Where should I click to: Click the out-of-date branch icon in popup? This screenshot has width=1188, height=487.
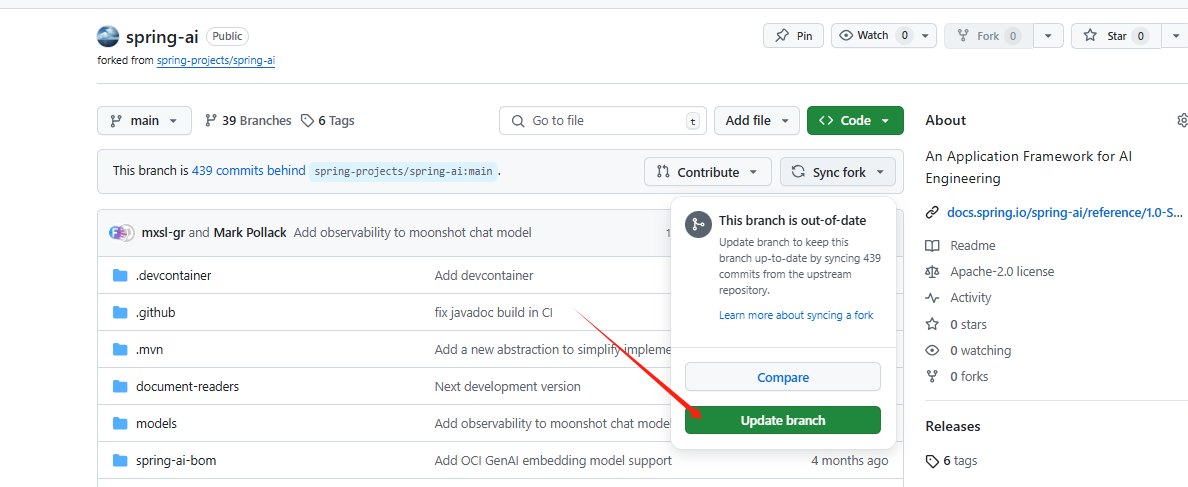click(x=697, y=225)
